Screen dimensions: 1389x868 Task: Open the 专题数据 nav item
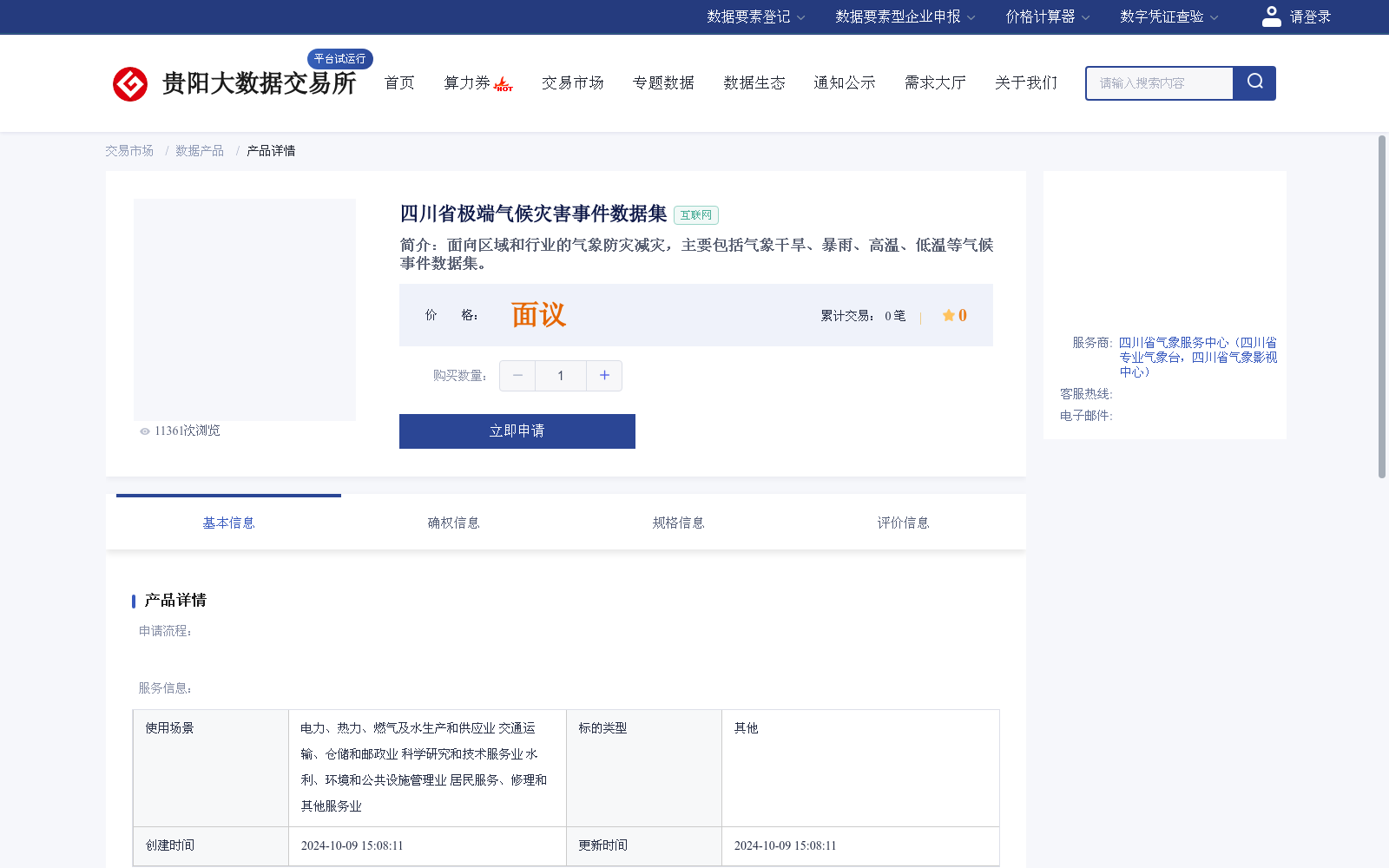pos(663,82)
